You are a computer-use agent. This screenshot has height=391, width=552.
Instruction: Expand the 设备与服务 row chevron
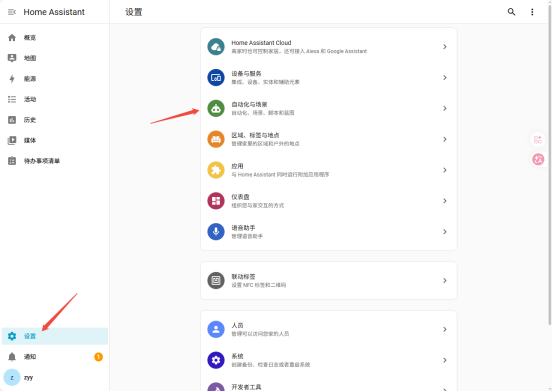point(445,77)
